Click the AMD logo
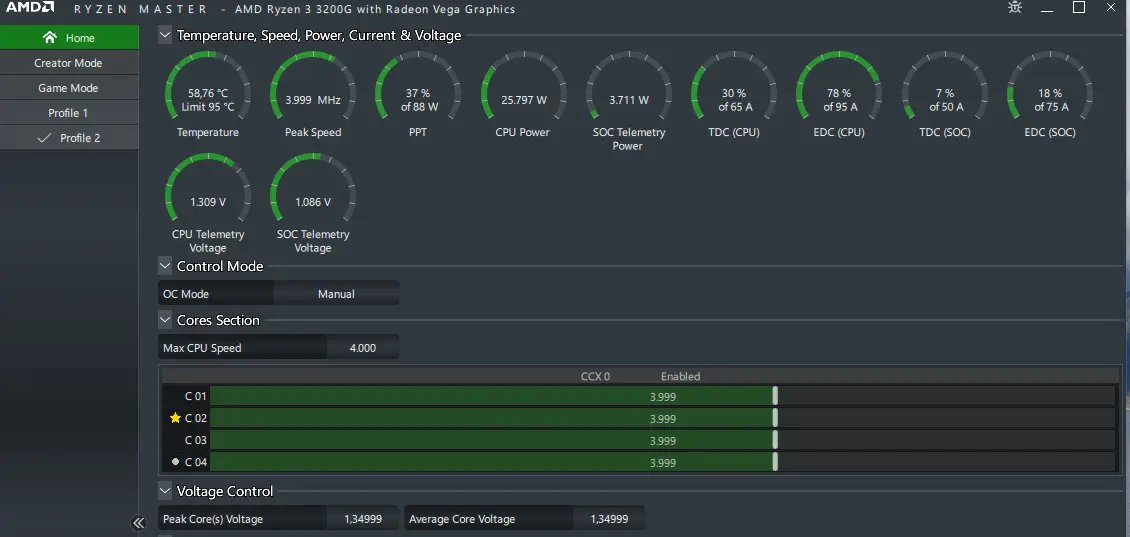Viewport: 1130px width, 537px height. (x=30, y=8)
